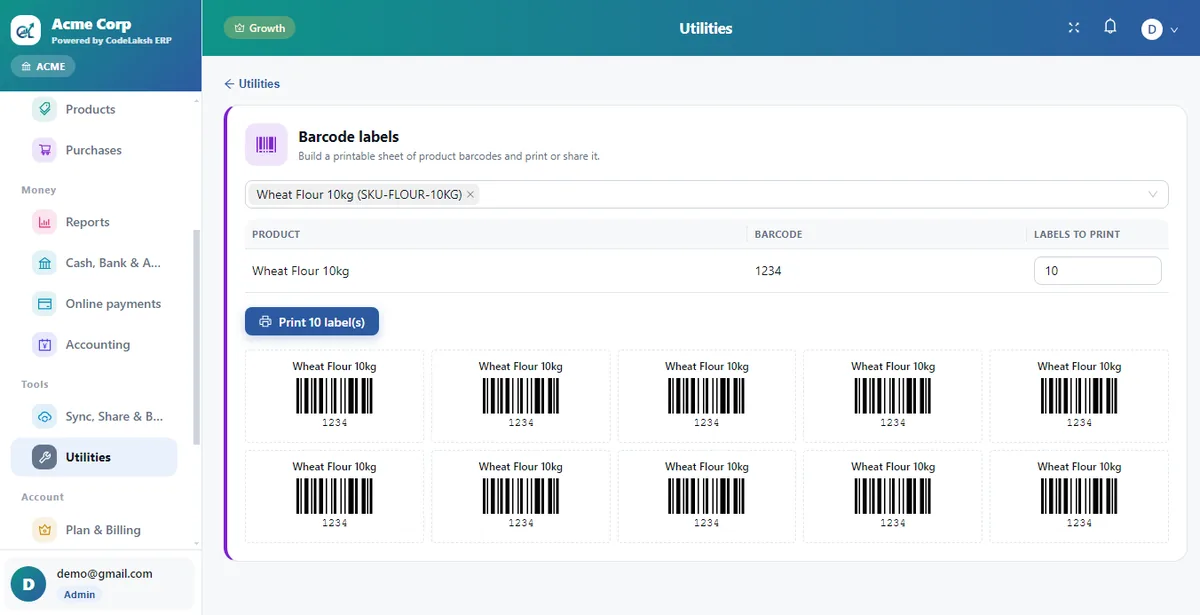
Task: Expand the product selector dropdown arrow
Action: [1153, 194]
